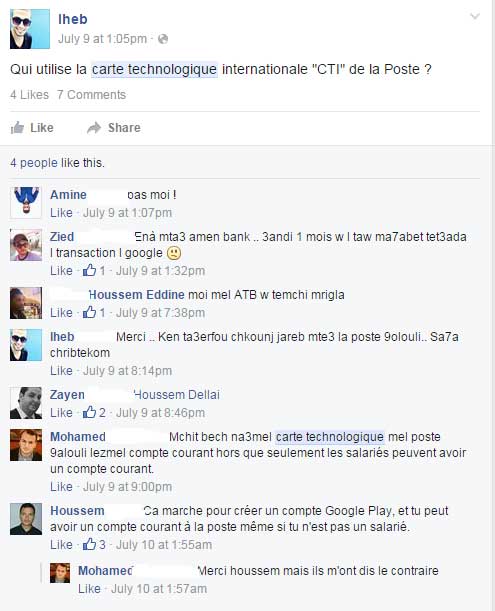Like Amine's "pas moi" comment
Screen dimensions: 495x611
(61, 213)
